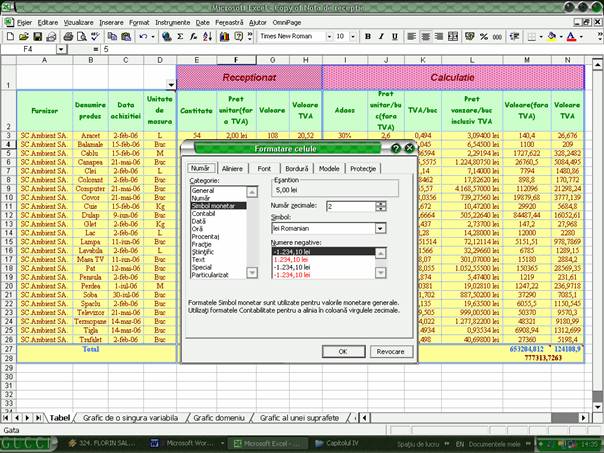Create a new workbook with New icon

10,37
